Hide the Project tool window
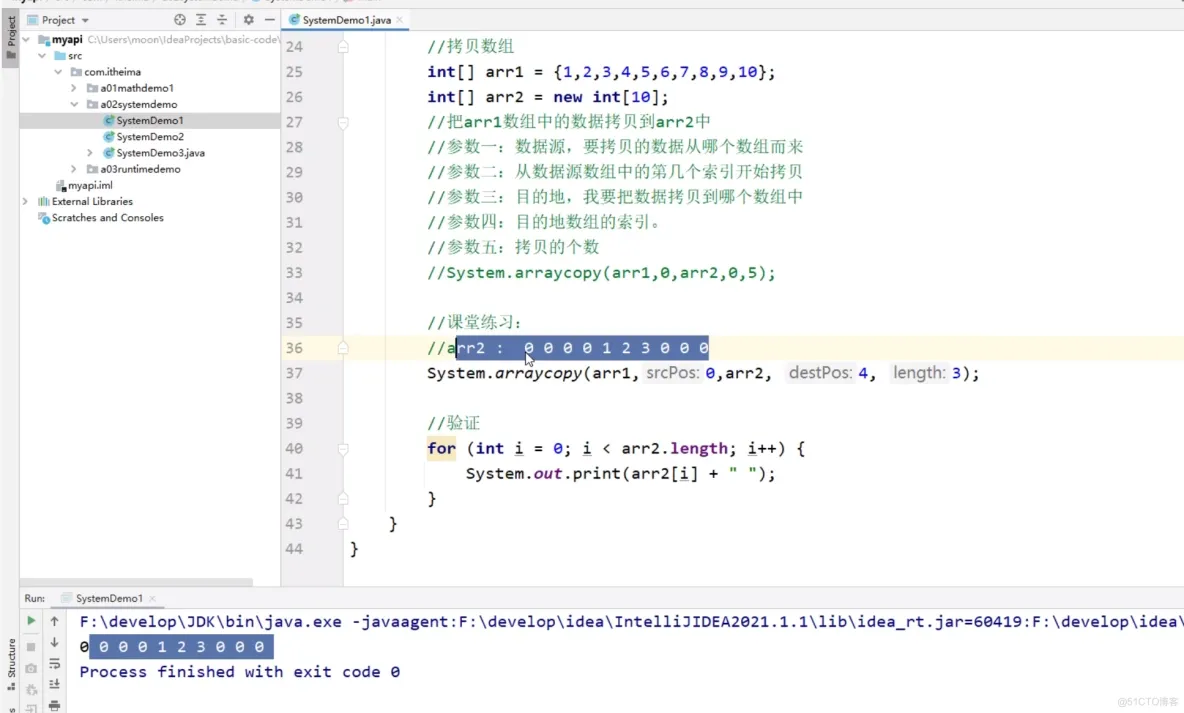Screen dimensions: 1184x713 click(268, 19)
